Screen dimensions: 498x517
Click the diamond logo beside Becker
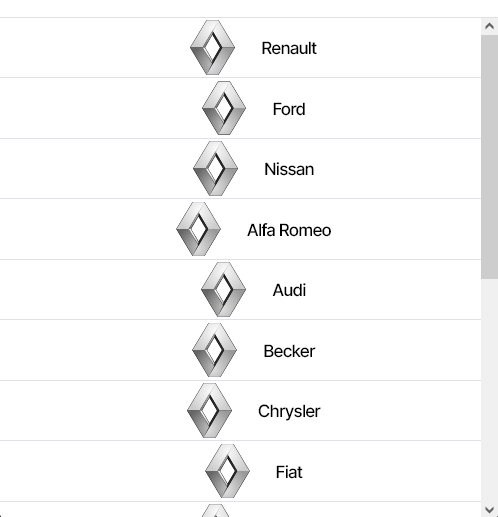(215, 350)
